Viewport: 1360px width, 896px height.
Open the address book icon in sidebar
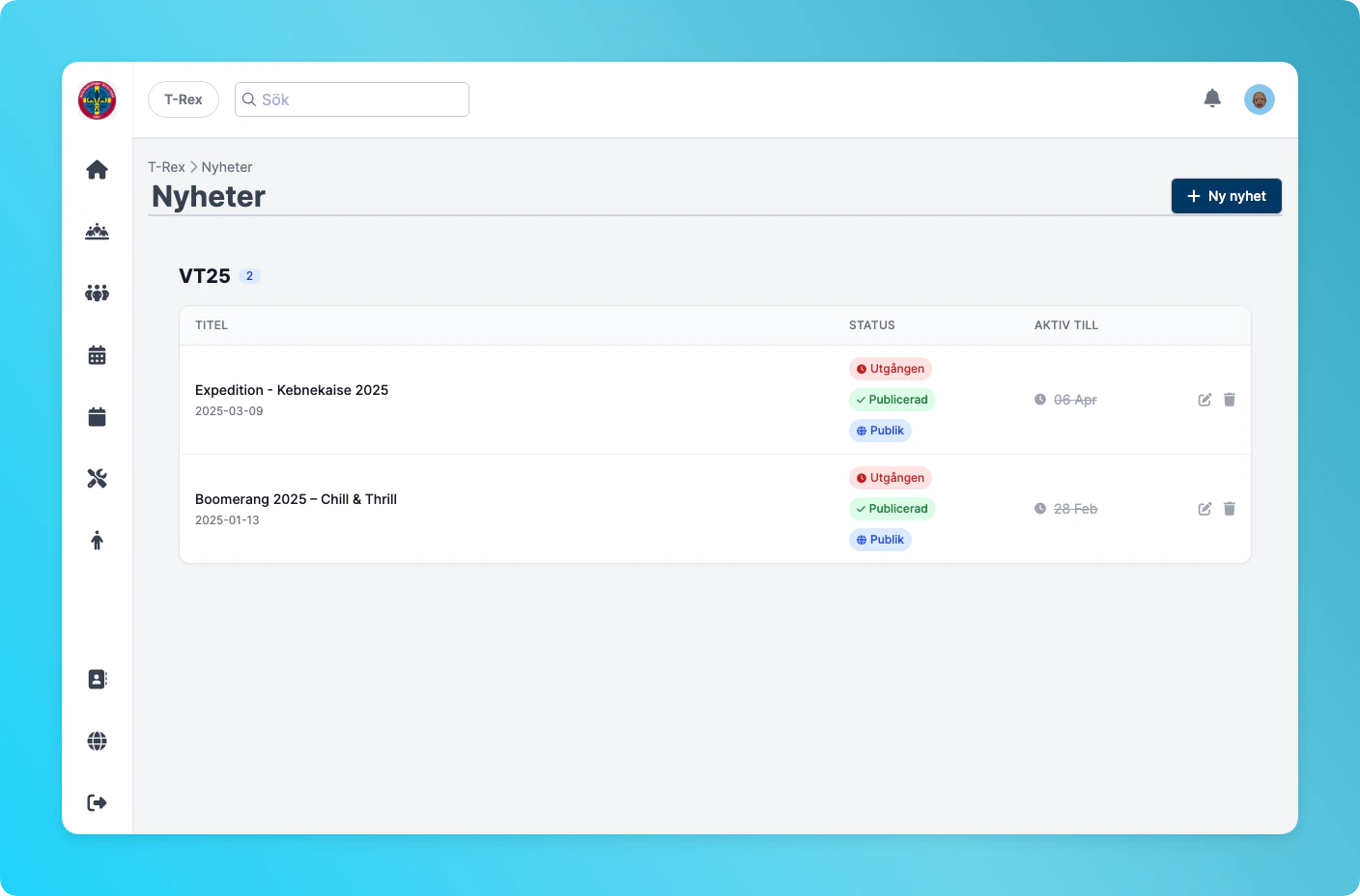coord(97,680)
